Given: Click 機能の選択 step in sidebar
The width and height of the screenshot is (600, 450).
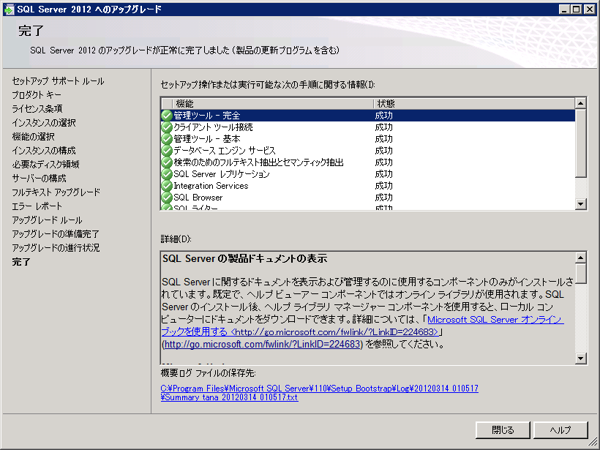Looking at the screenshot, I should tap(33, 137).
